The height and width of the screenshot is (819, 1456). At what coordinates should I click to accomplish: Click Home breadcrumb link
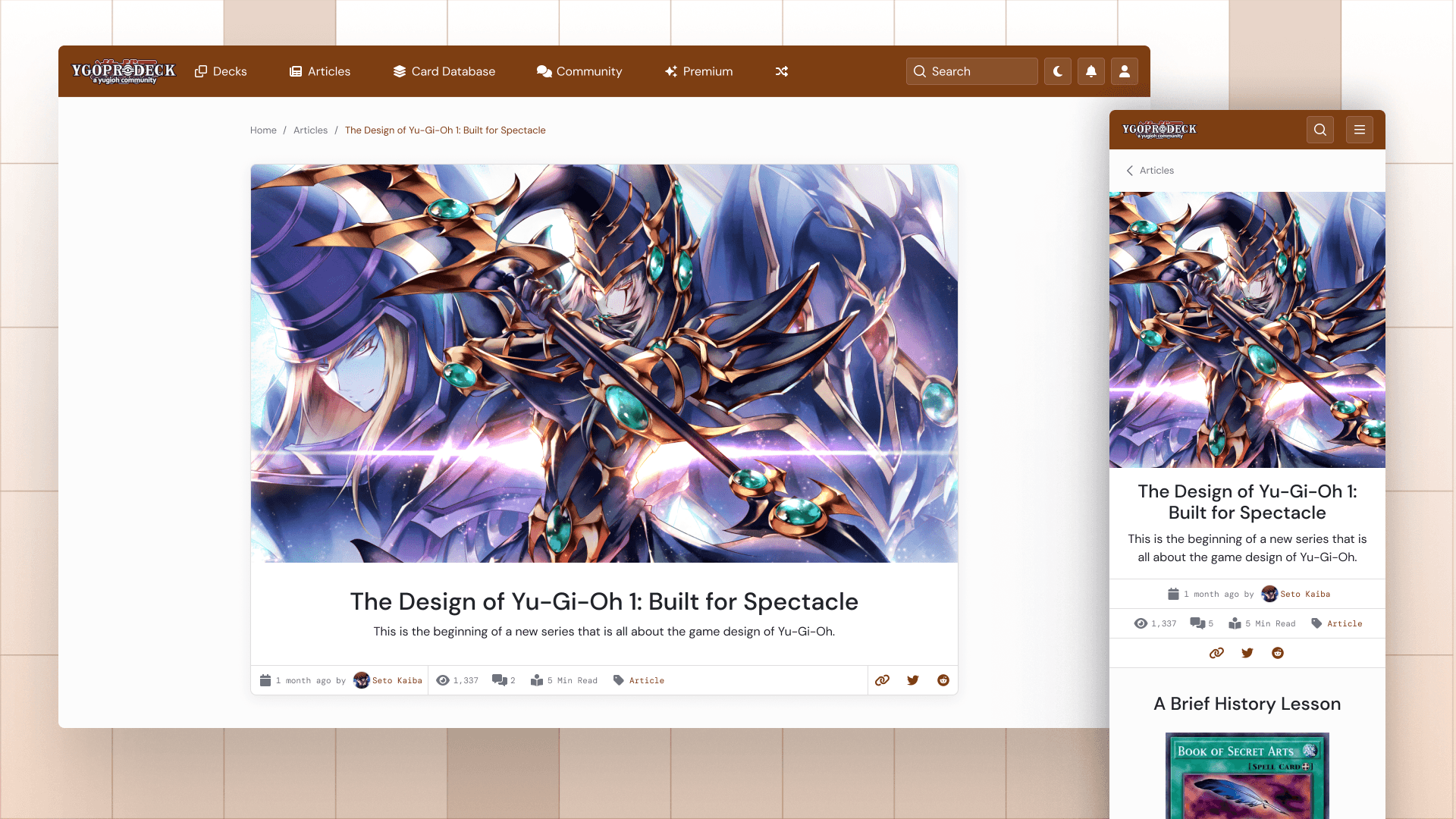[263, 130]
